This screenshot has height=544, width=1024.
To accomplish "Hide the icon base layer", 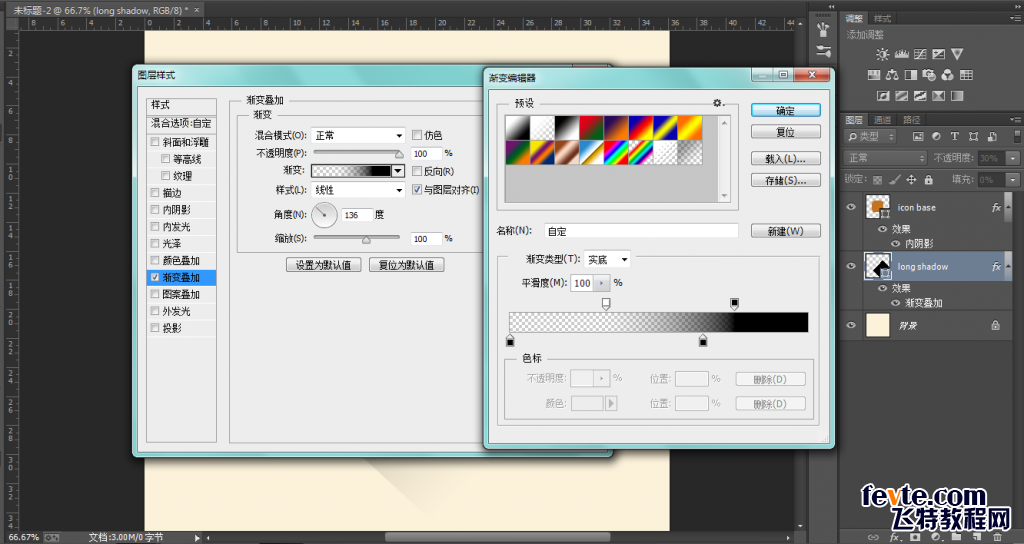I will pyautogui.click(x=851, y=207).
